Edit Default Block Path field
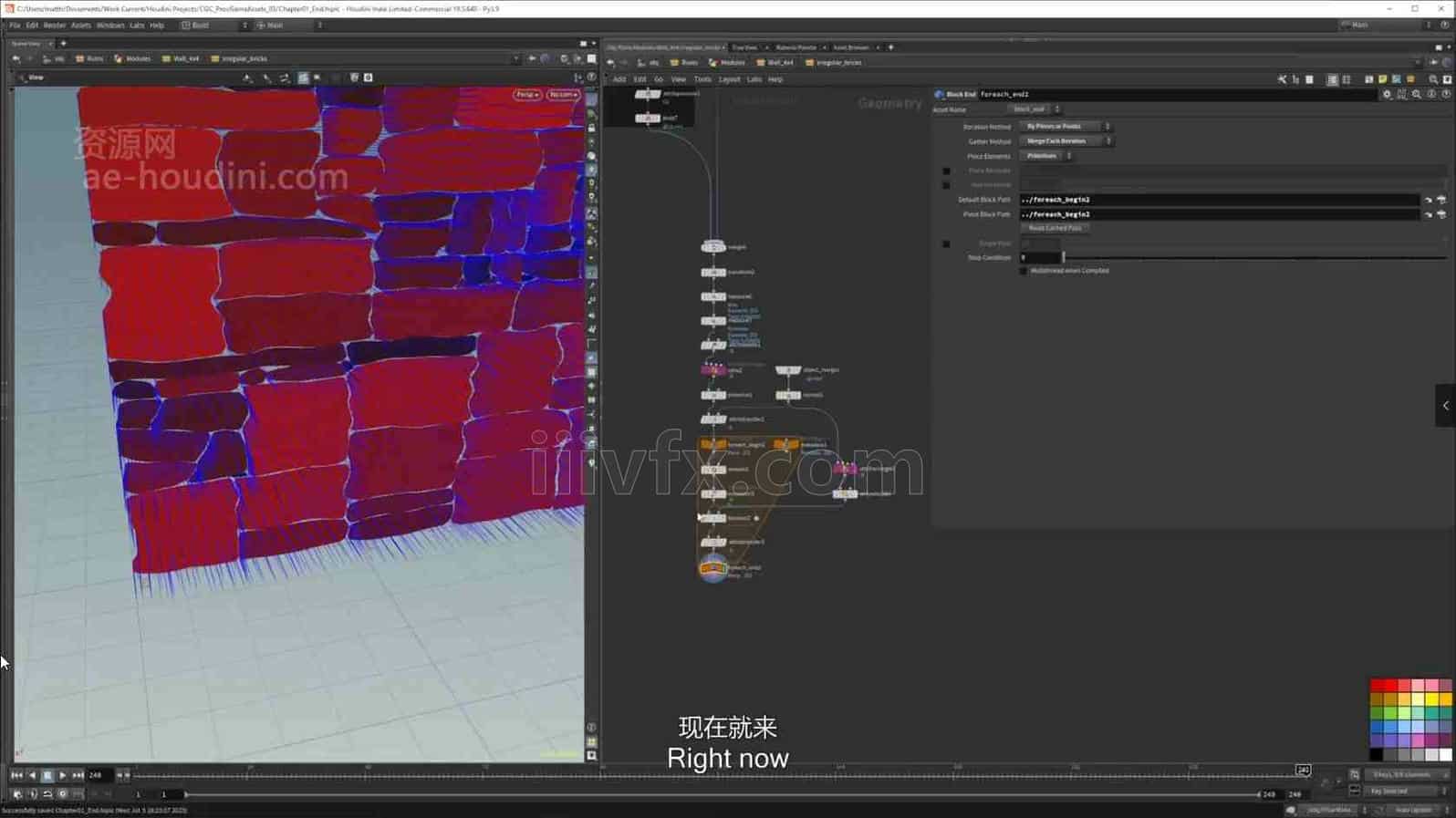This screenshot has width=1456, height=818. pyautogui.click(x=1219, y=200)
